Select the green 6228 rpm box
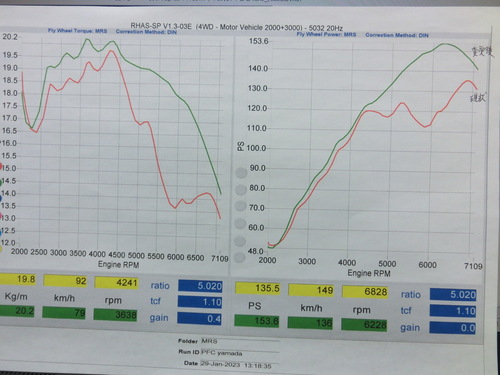 [364, 325]
